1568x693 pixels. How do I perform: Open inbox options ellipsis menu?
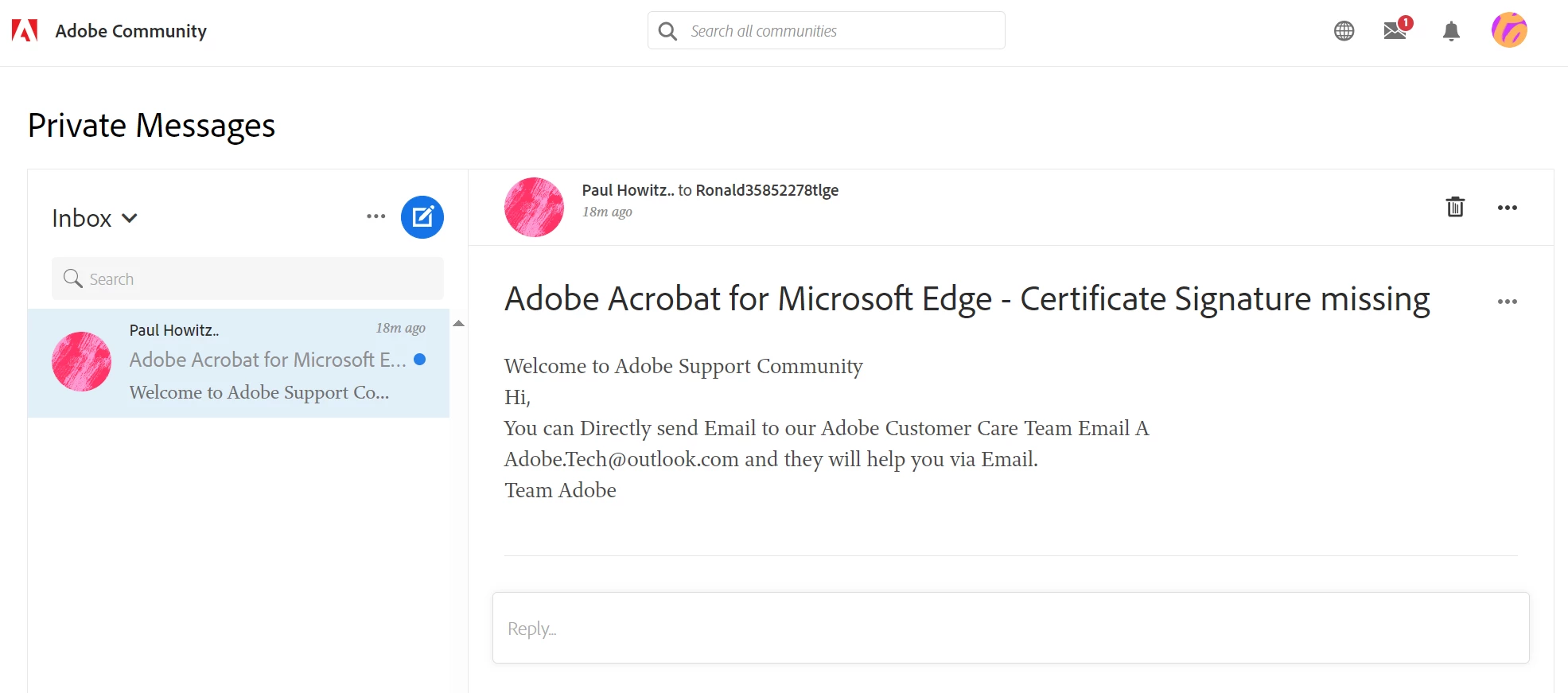point(375,216)
